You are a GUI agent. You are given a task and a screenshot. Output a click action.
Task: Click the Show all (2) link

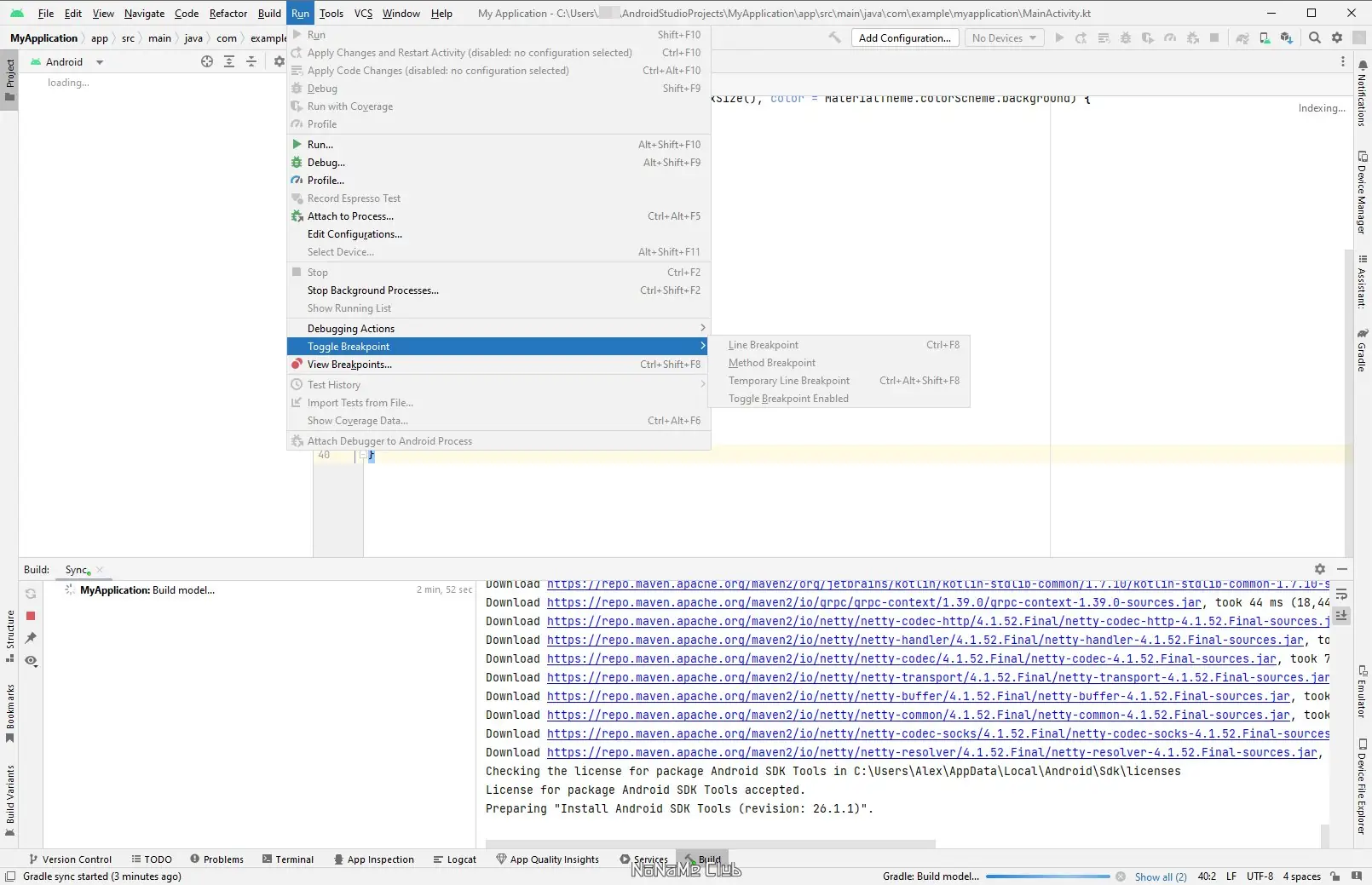(x=1161, y=876)
